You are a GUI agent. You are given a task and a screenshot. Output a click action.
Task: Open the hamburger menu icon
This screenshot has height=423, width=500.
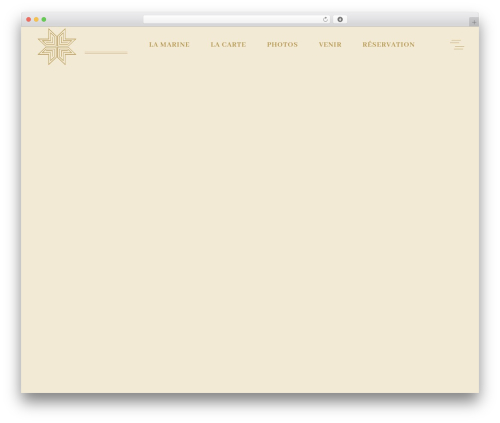pos(457,45)
